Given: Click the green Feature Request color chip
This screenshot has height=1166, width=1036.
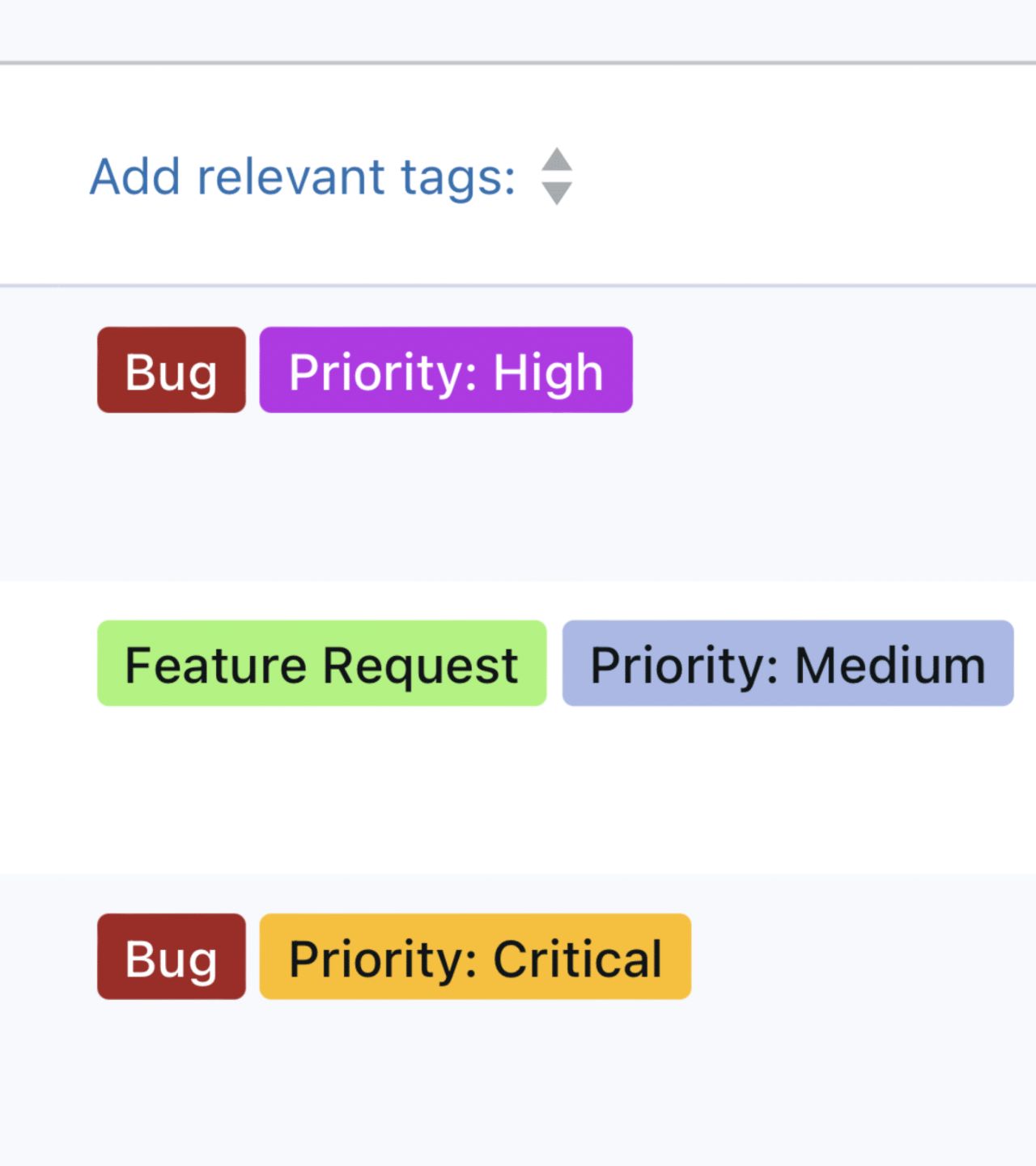Looking at the screenshot, I should click(321, 664).
